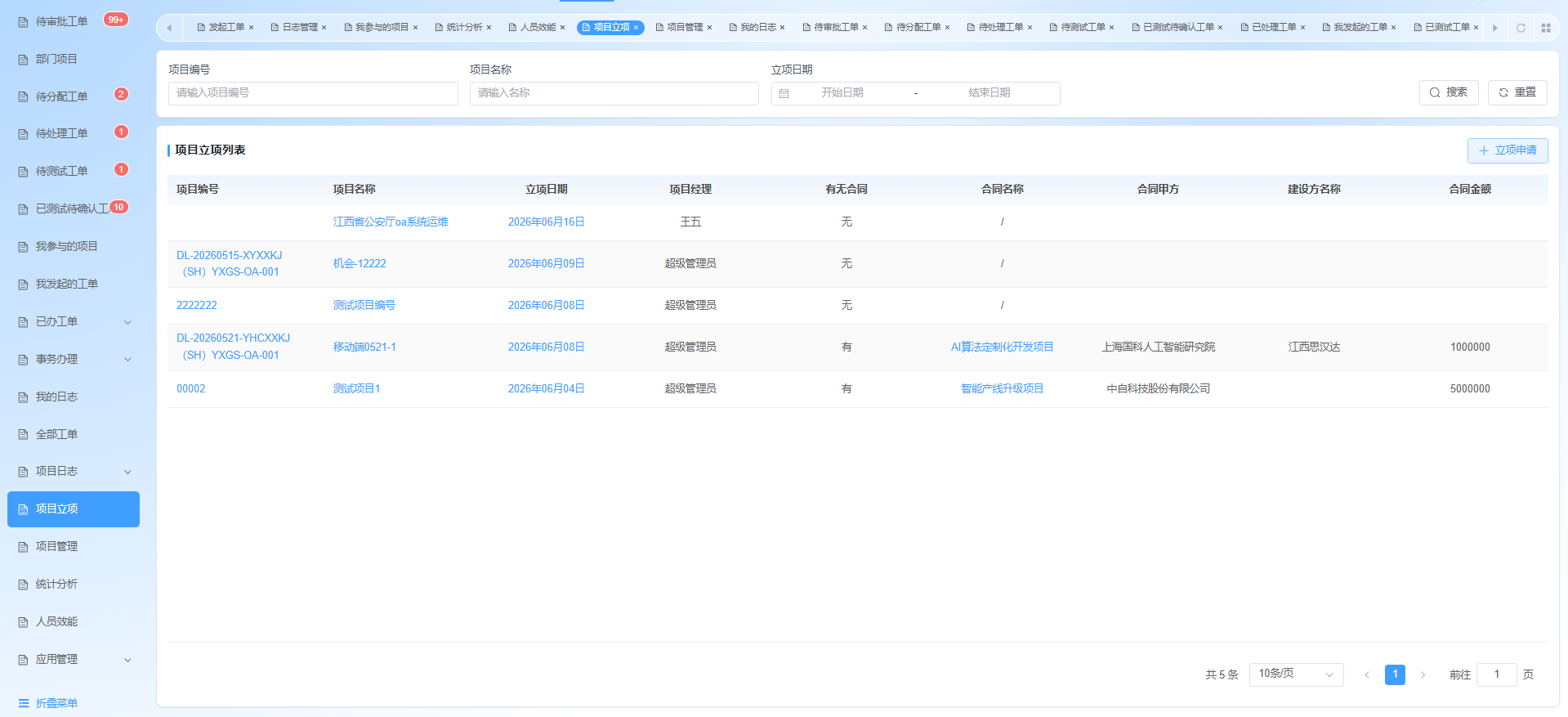Focus the 项目编号 input field

(313, 93)
